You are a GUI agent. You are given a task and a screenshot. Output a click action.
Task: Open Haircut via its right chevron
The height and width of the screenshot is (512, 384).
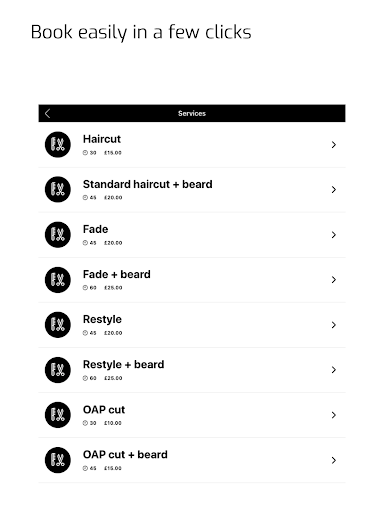point(333,145)
